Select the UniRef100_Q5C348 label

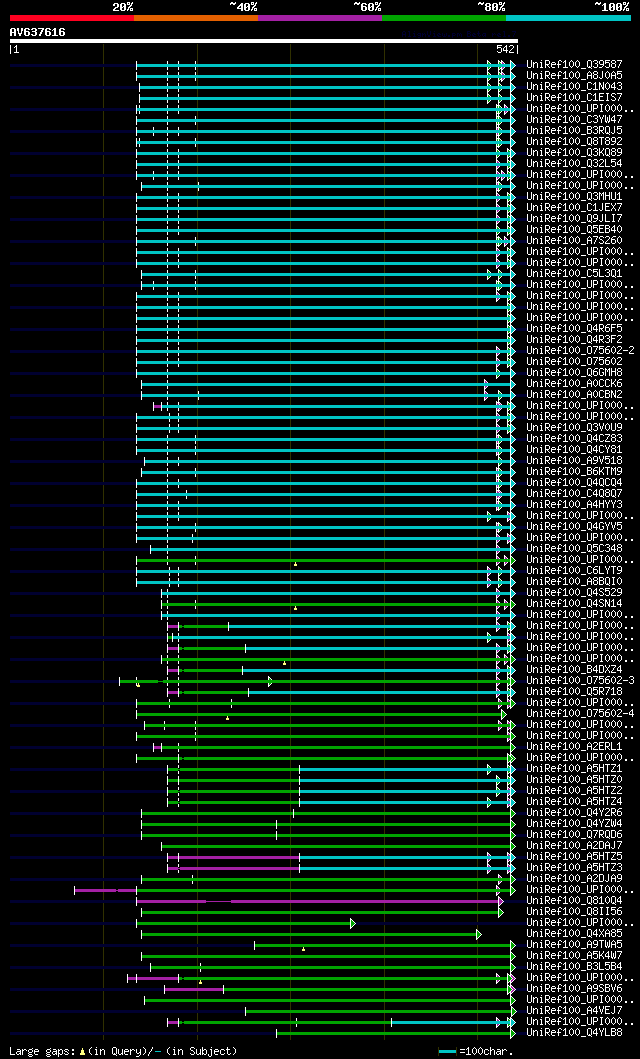(575, 548)
